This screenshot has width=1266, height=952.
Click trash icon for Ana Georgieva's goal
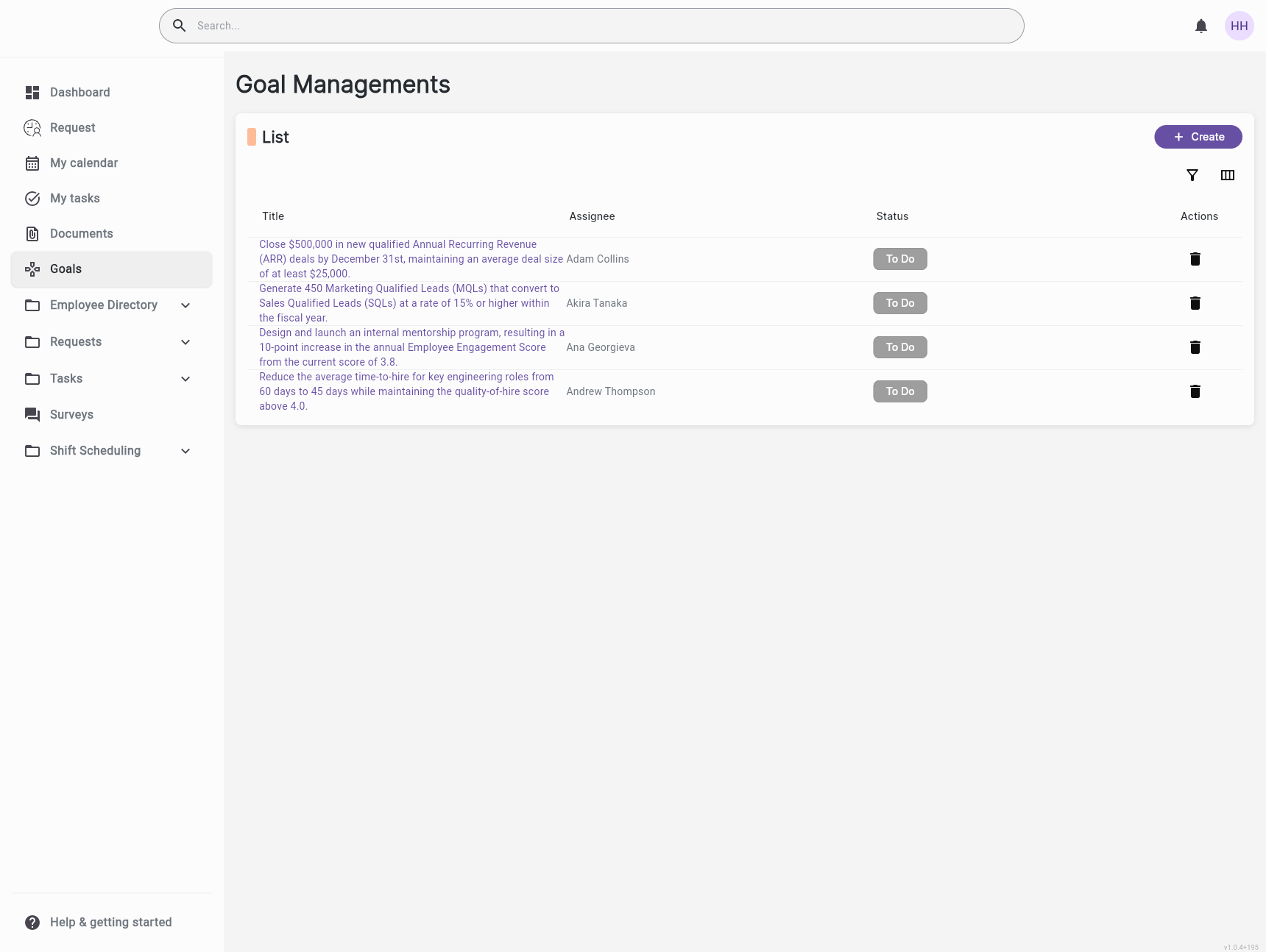tap(1195, 347)
